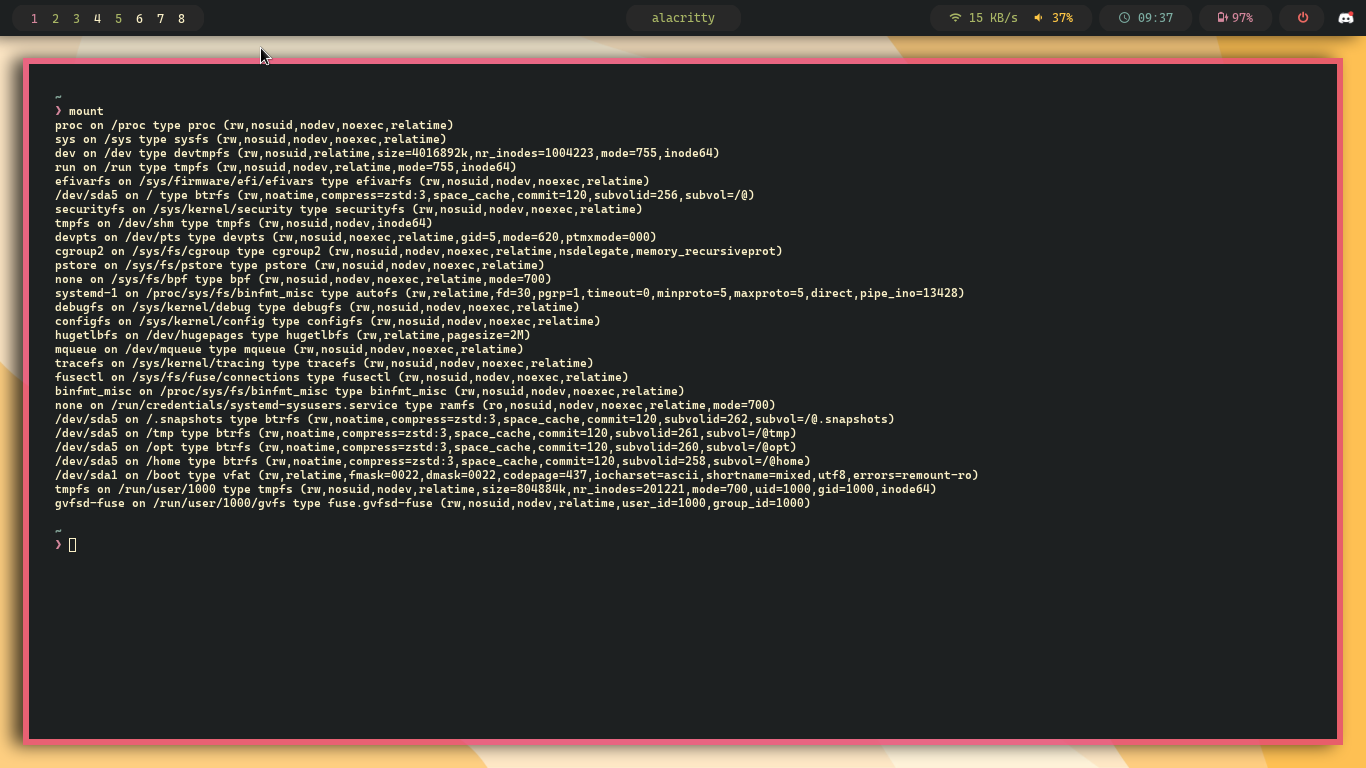Click the 09:37 time text

(x=1155, y=18)
